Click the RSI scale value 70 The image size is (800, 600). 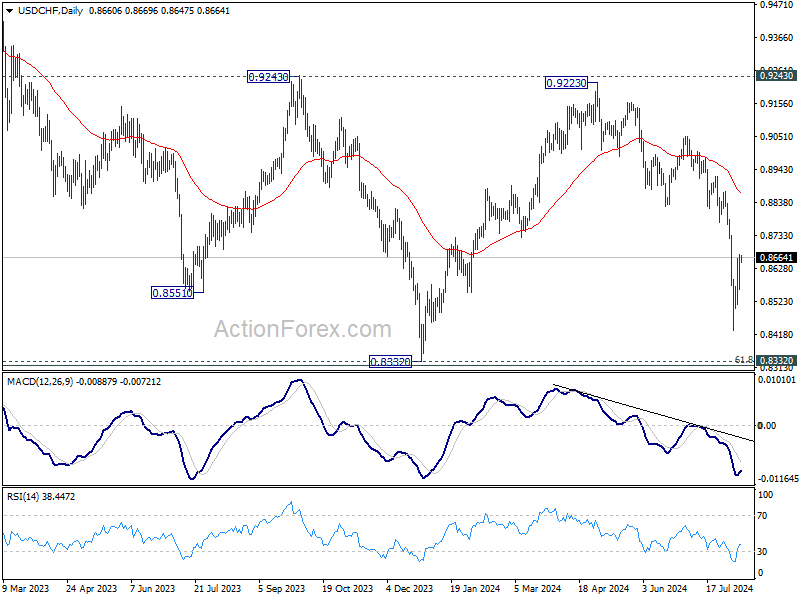pos(762,516)
